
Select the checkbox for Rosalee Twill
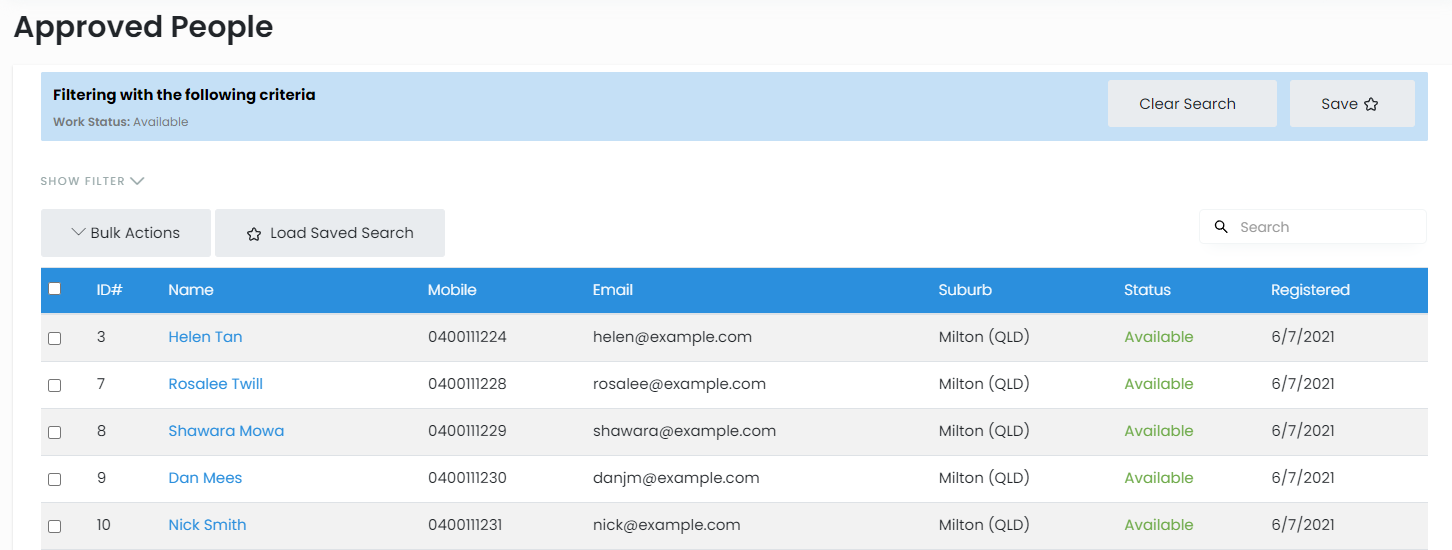click(x=55, y=385)
